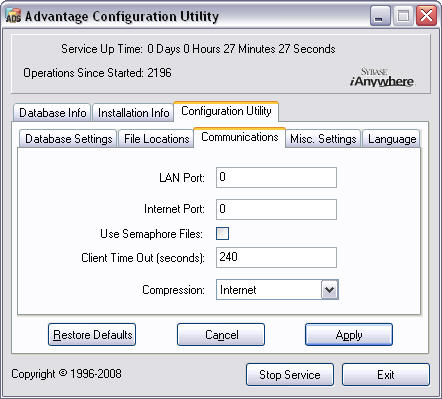Switch to the Database Info tab

(x=52, y=113)
